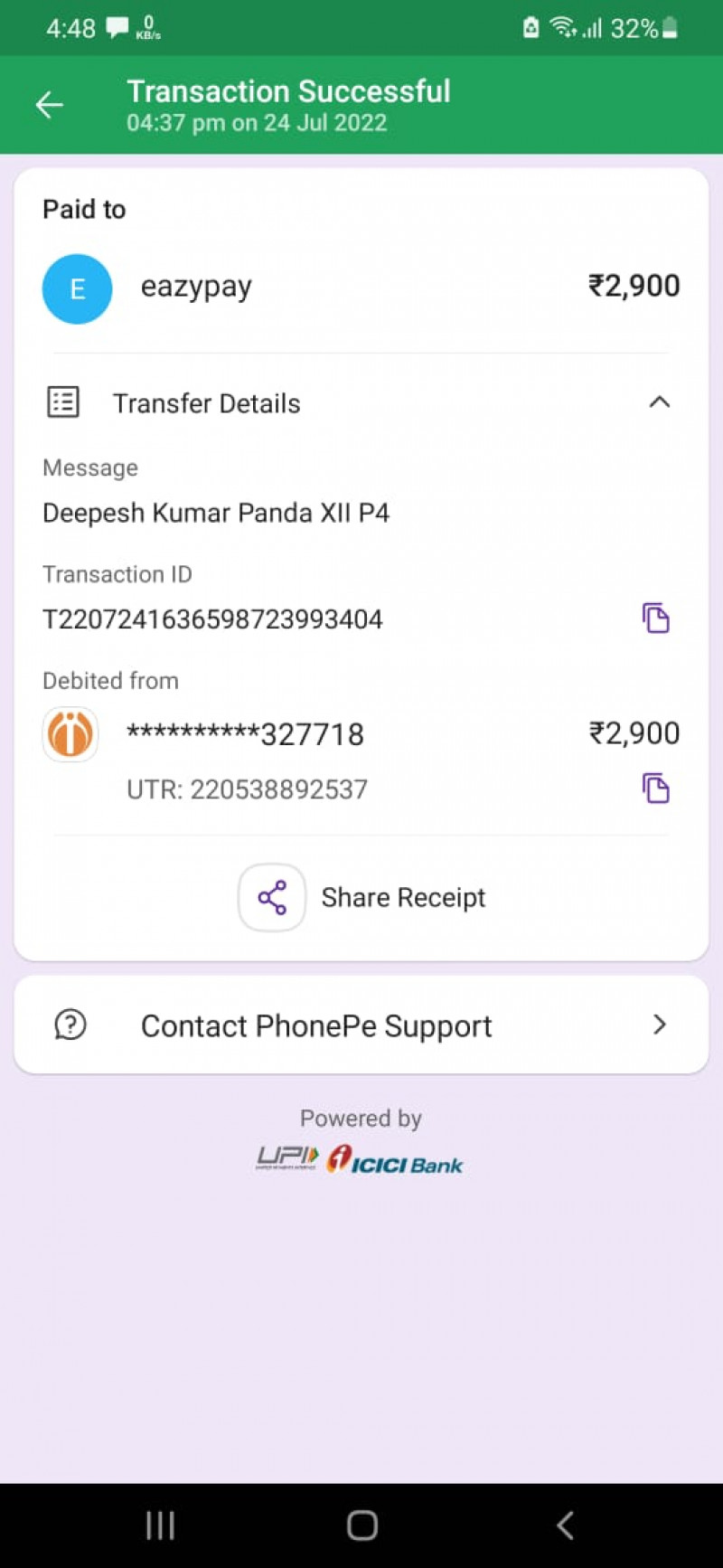Screen dimensions: 723x1568
Task: Tap the help question mark icon
Action: tap(70, 1025)
